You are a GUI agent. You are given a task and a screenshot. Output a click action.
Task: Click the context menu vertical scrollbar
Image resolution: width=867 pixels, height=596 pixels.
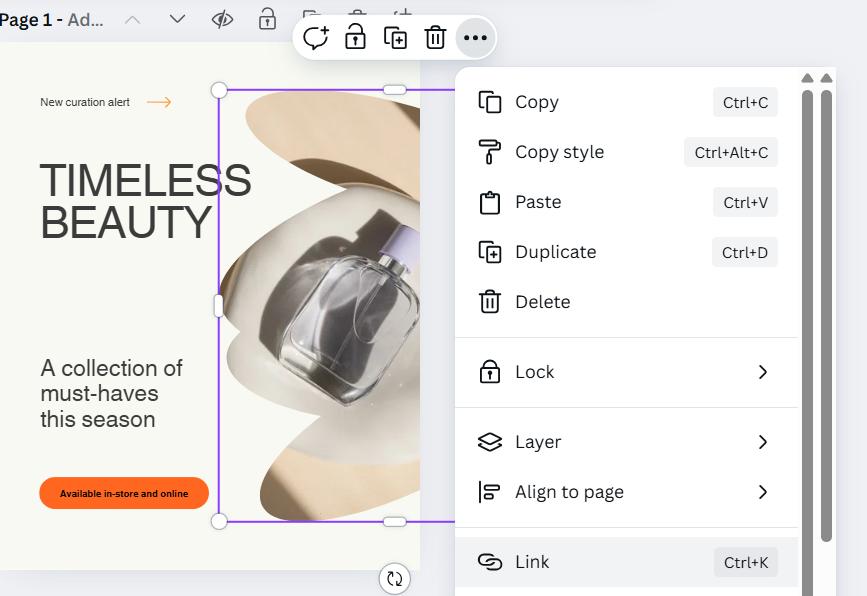(807, 300)
